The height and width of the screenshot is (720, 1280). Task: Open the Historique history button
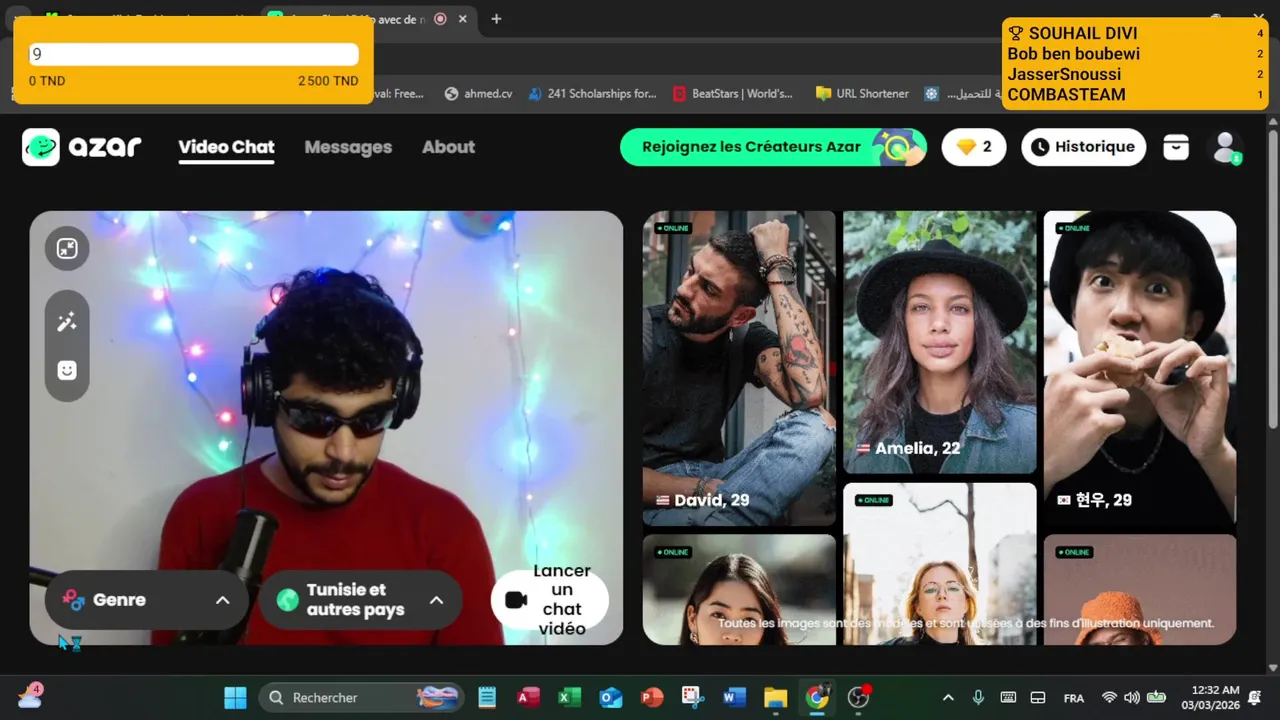[x=1084, y=147]
